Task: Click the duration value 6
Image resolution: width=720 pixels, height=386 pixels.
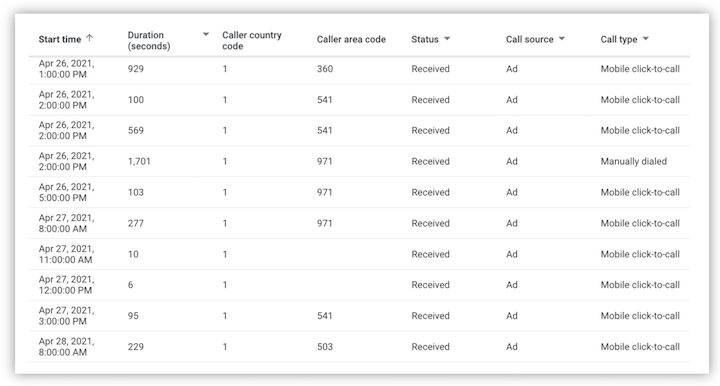Action: coord(130,285)
